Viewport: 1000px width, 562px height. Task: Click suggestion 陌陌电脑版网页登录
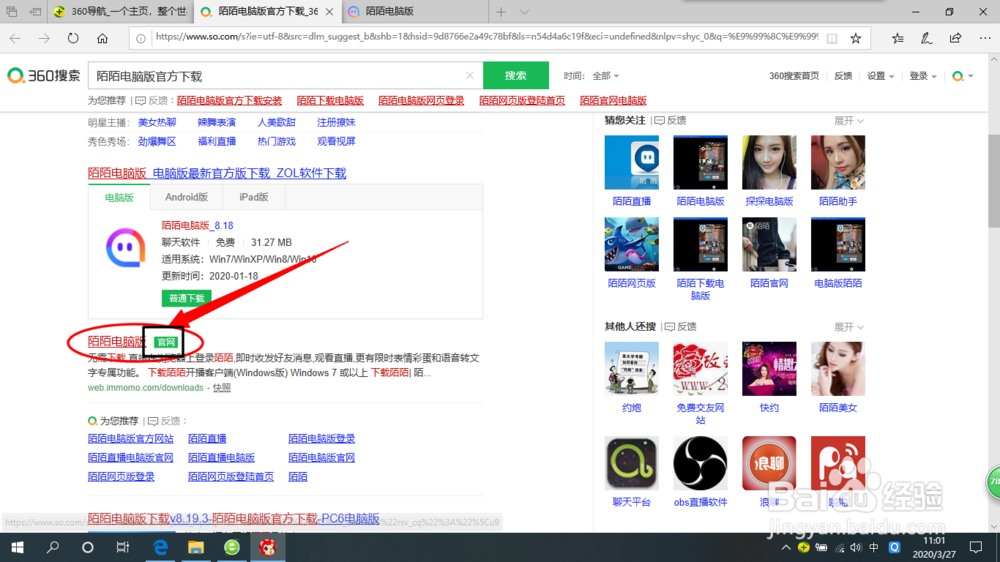click(421, 101)
